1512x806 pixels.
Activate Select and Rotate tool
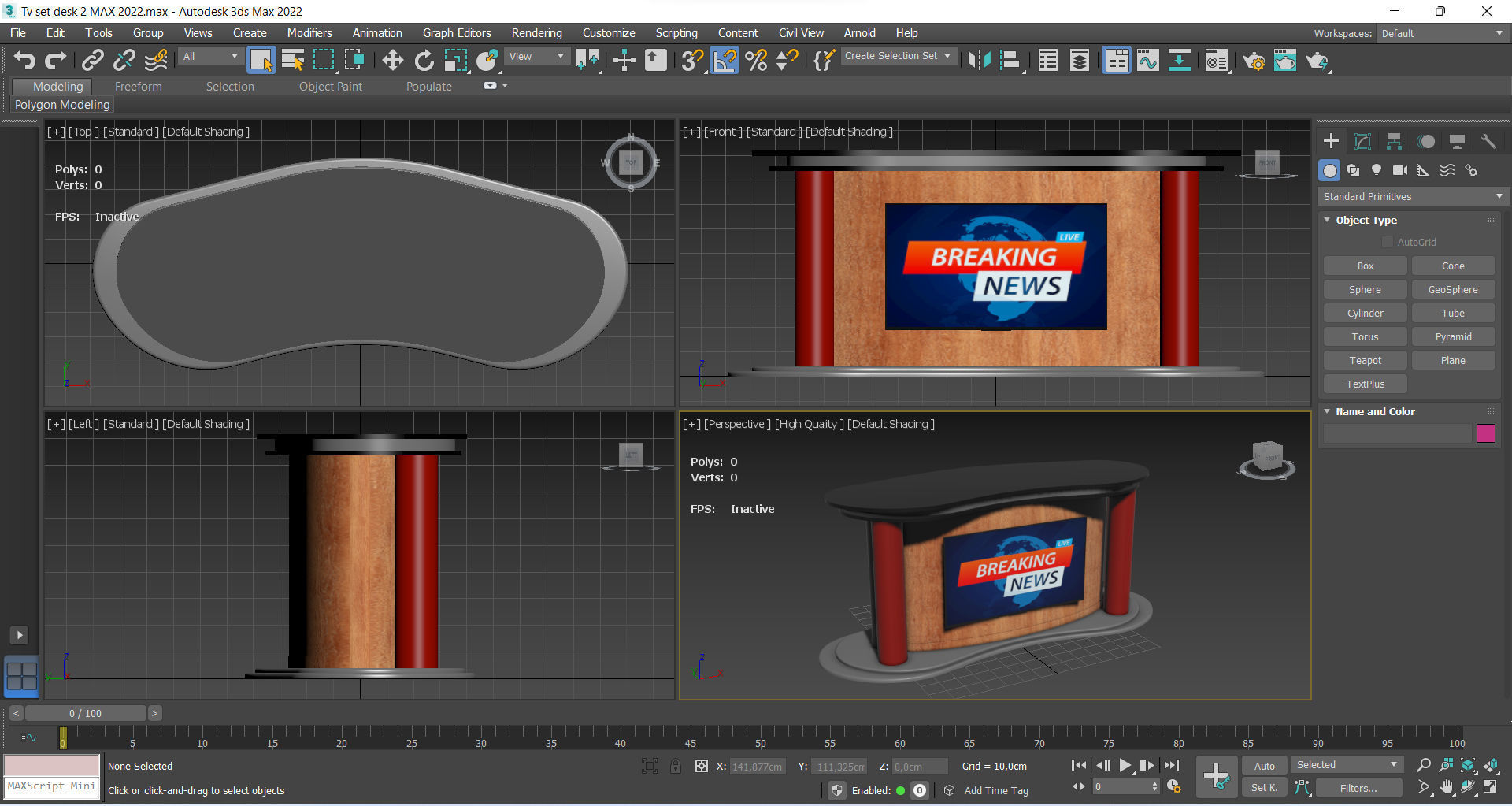pyautogui.click(x=424, y=60)
